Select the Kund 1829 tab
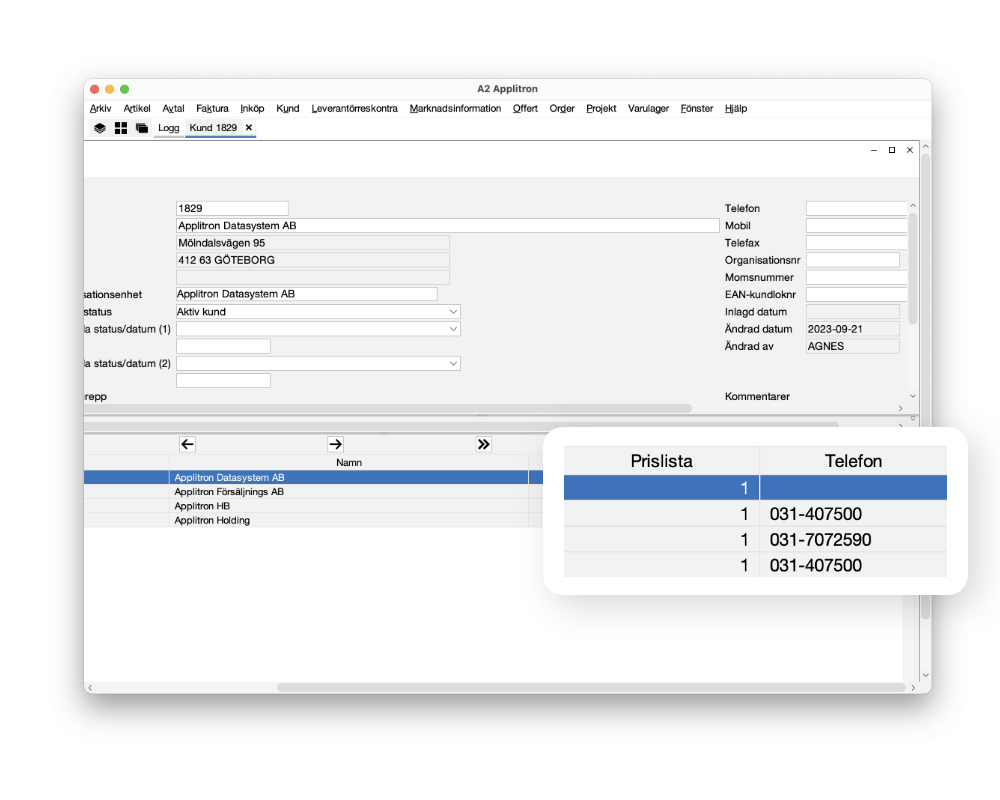The height and width of the screenshot is (800, 1000). (213, 128)
